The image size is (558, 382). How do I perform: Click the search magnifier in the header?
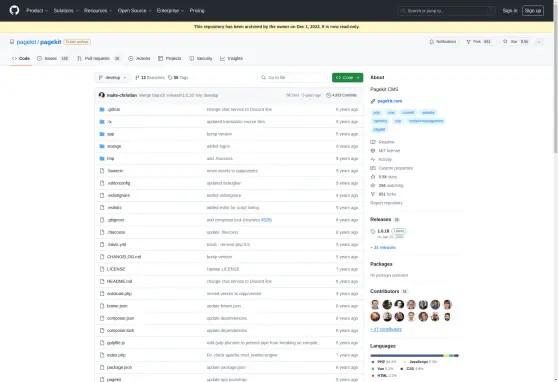point(403,11)
